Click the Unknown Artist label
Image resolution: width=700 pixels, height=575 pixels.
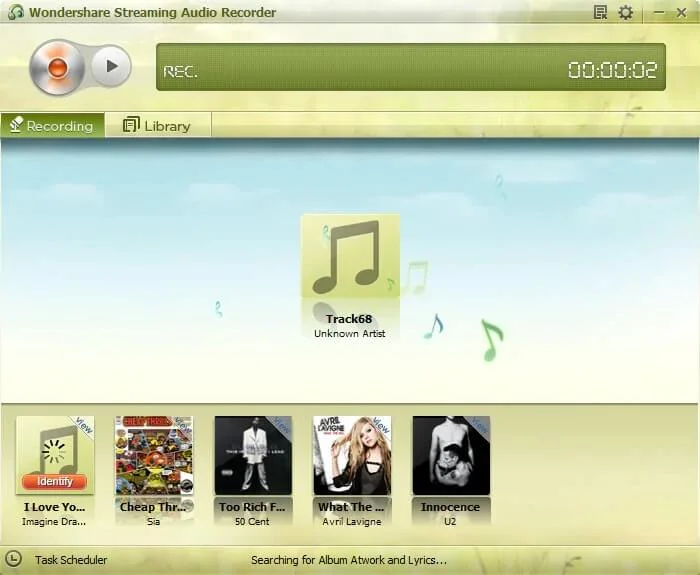350,333
